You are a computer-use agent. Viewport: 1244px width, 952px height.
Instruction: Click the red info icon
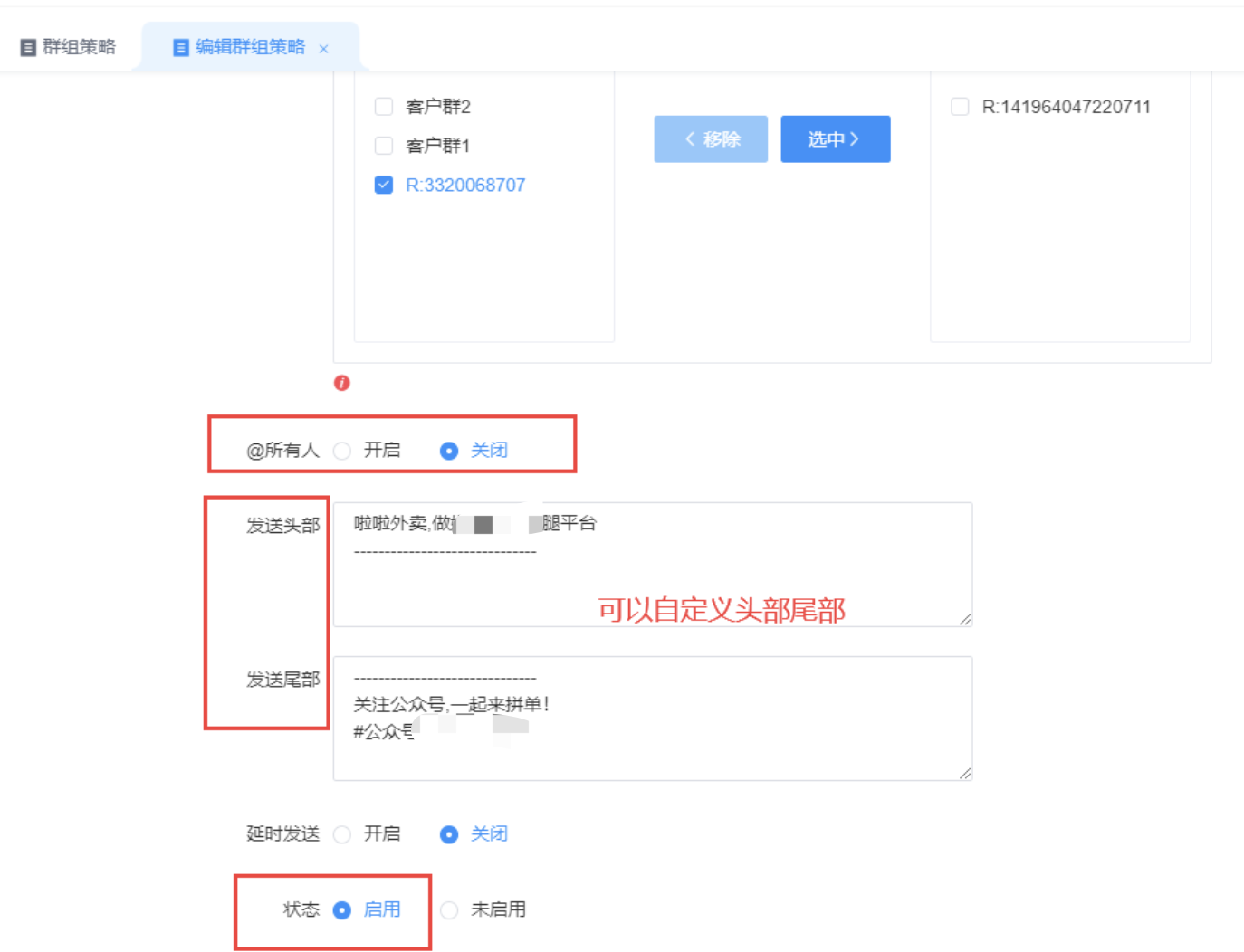pyautogui.click(x=341, y=383)
